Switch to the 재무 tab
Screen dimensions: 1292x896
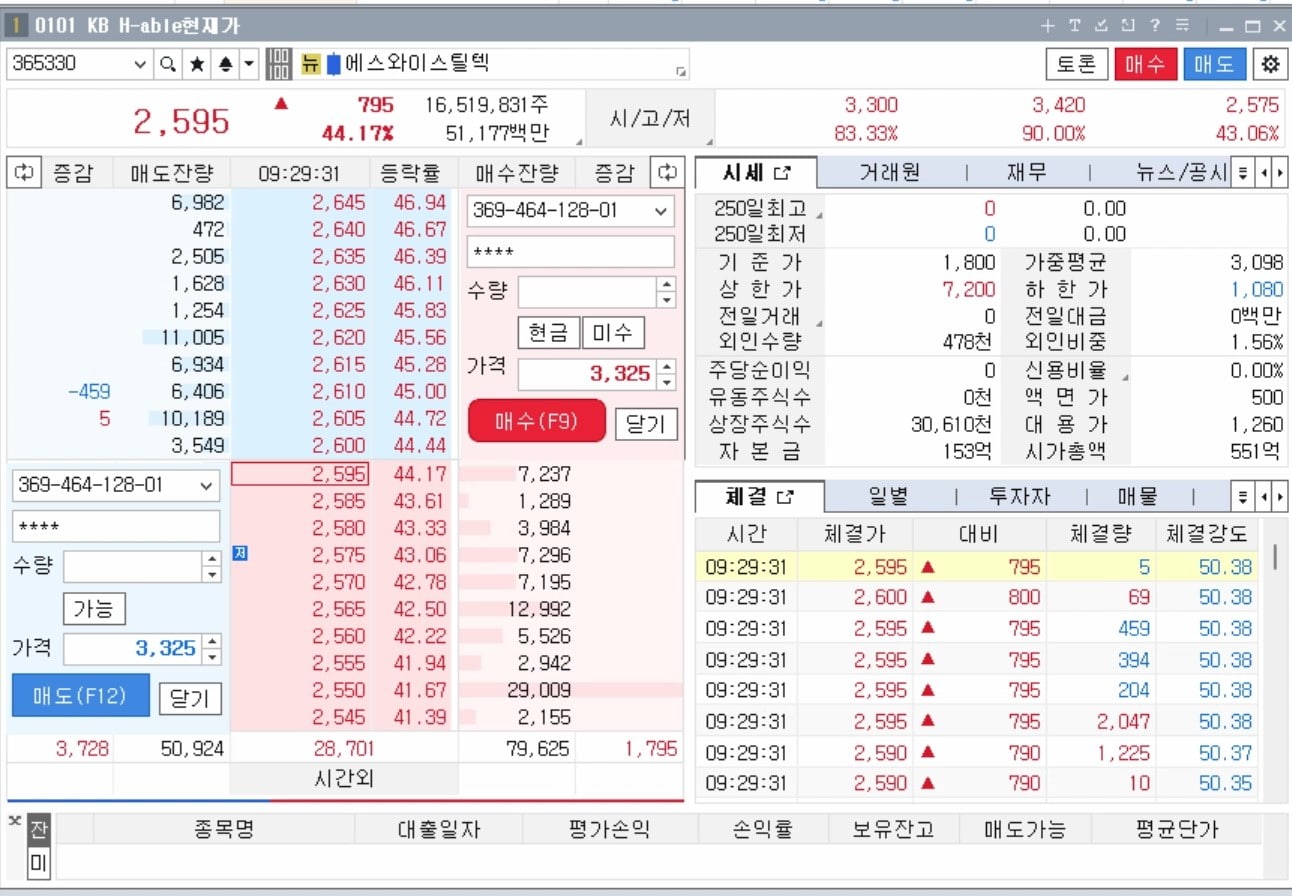[1026, 173]
